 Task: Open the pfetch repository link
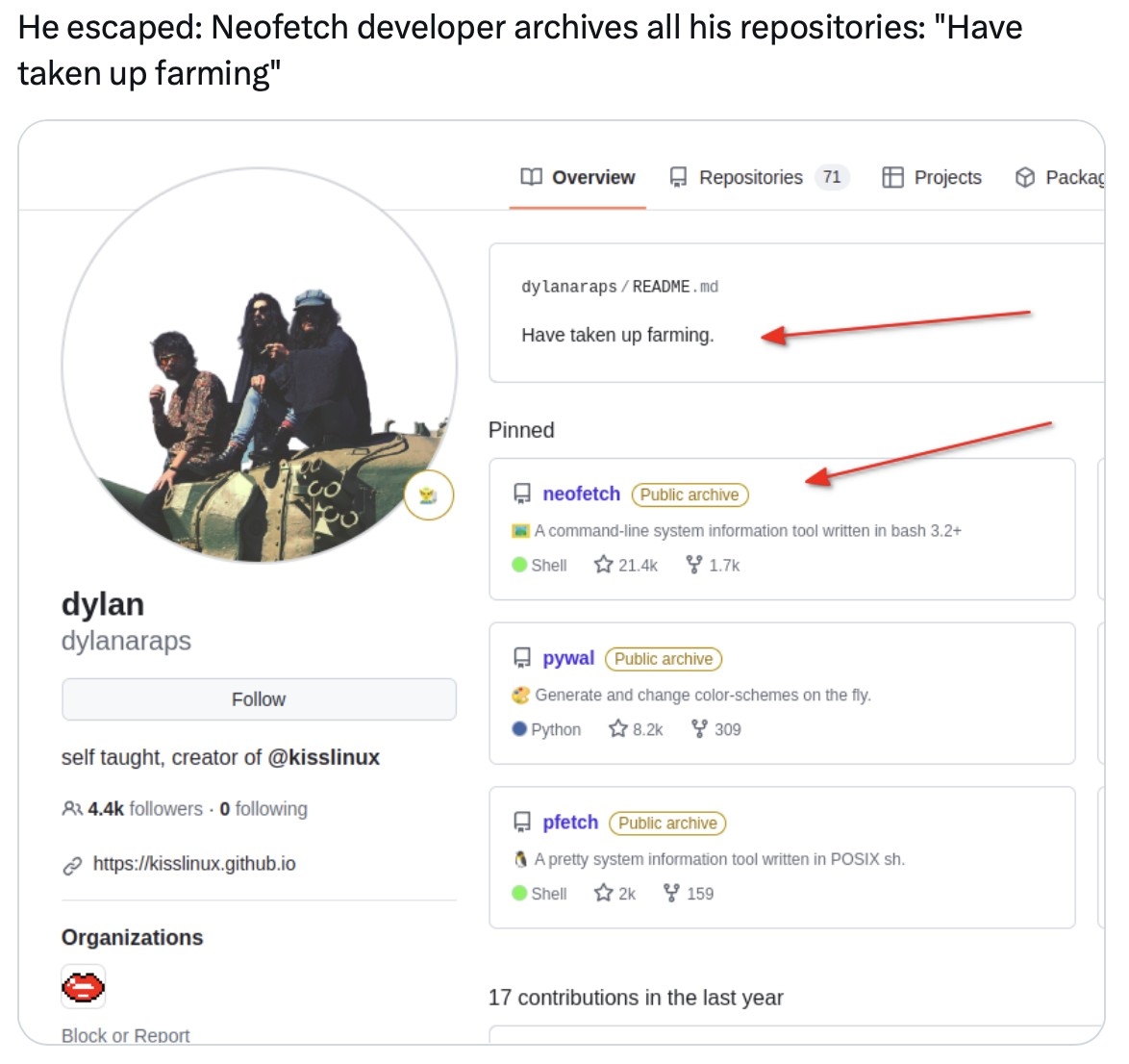click(x=570, y=823)
